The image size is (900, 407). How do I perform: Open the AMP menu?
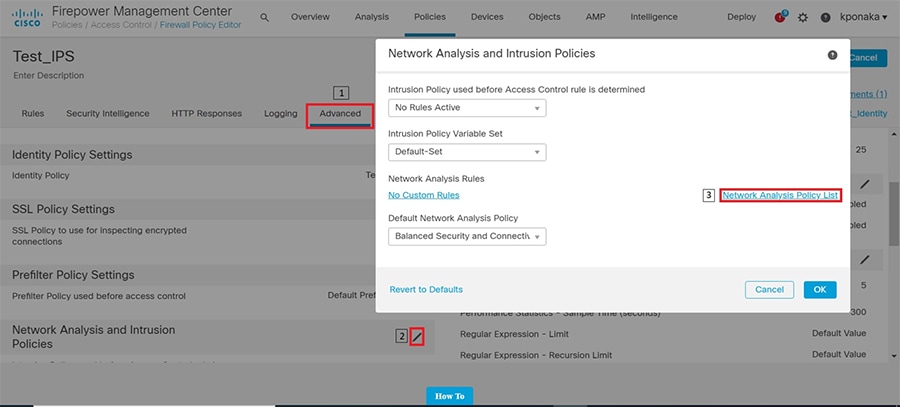click(596, 17)
